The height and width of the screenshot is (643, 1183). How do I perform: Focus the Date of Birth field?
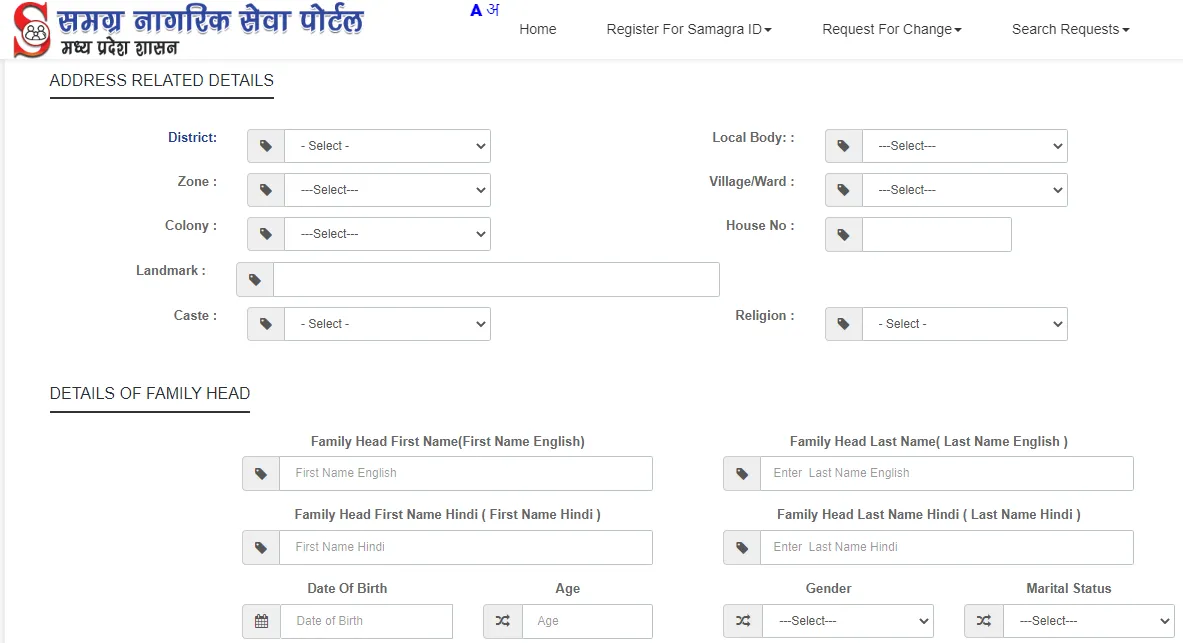point(367,621)
